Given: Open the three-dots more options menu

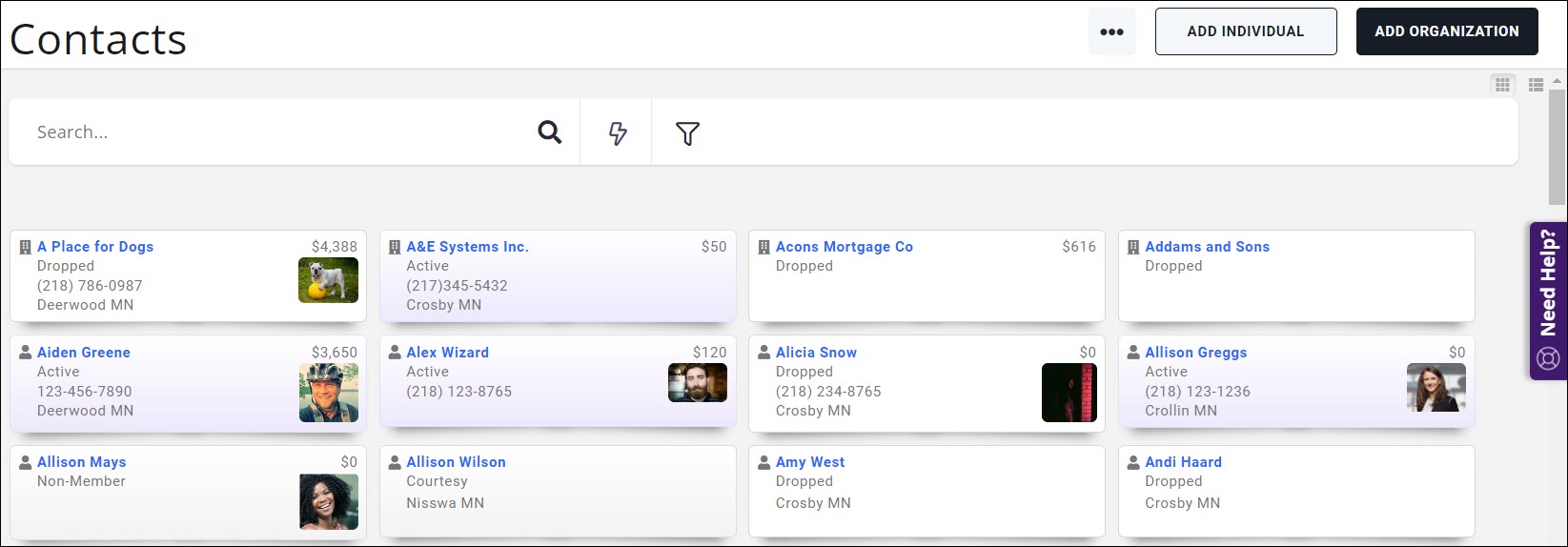Looking at the screenshot, I should pyautogui.click(x=1111, y=31).
